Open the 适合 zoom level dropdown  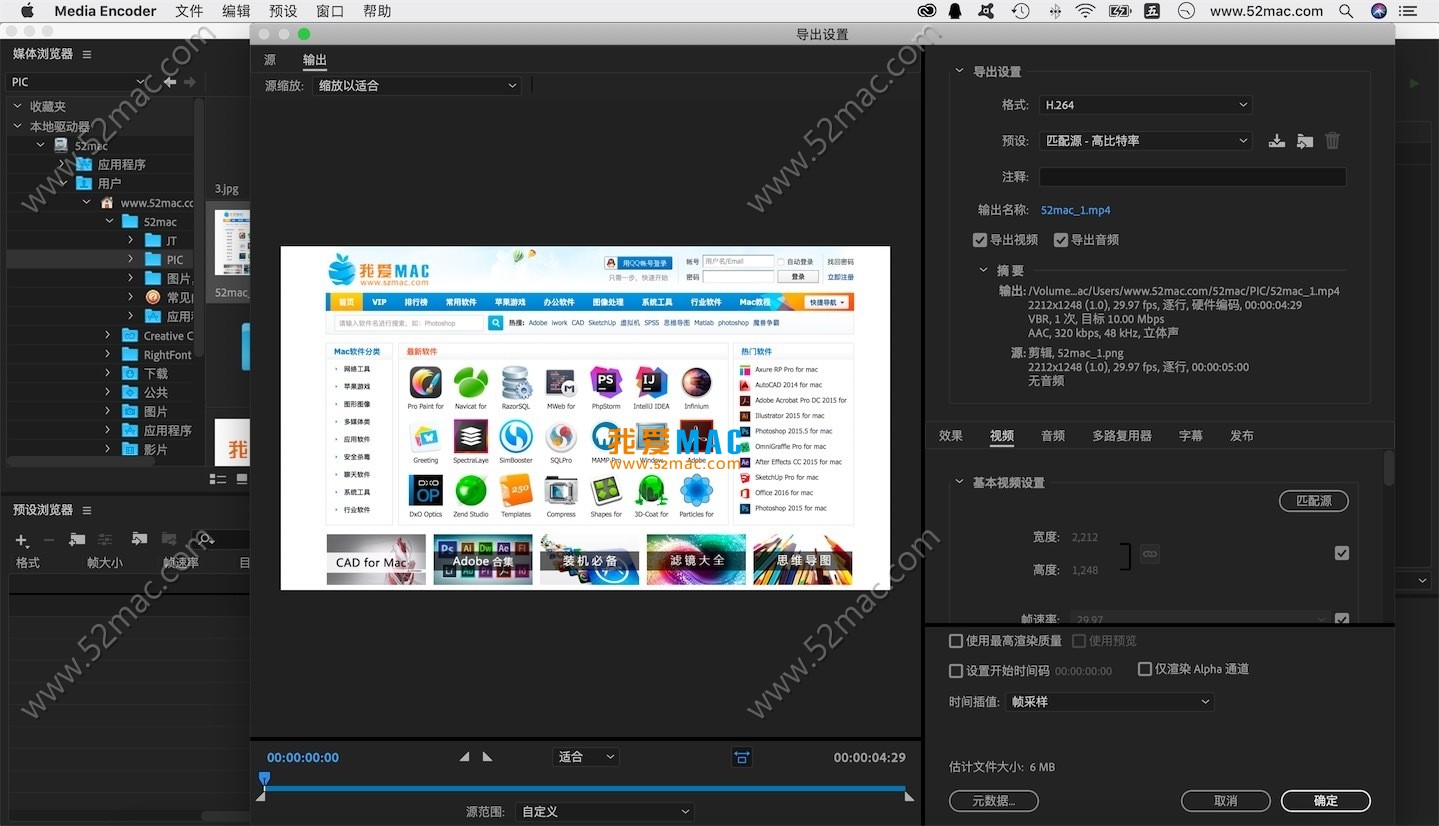pos(586,757)
